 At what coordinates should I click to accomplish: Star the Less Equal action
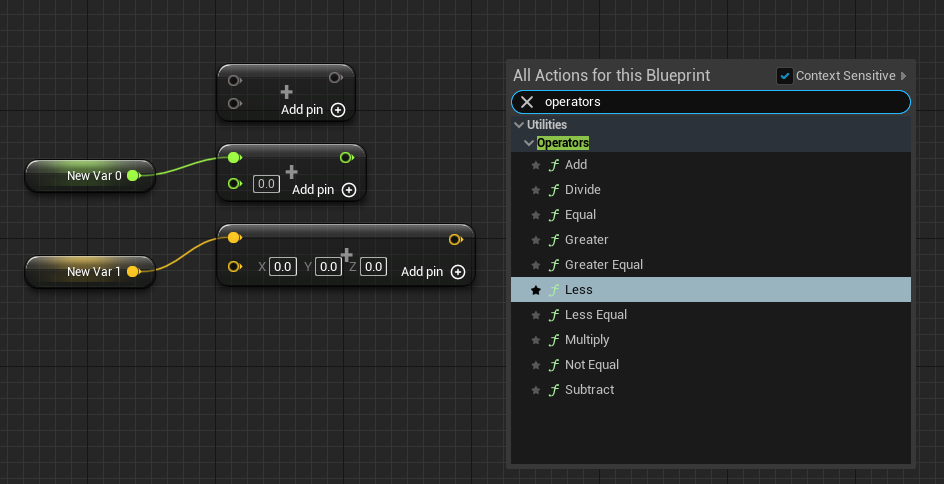tap(536, 315)
